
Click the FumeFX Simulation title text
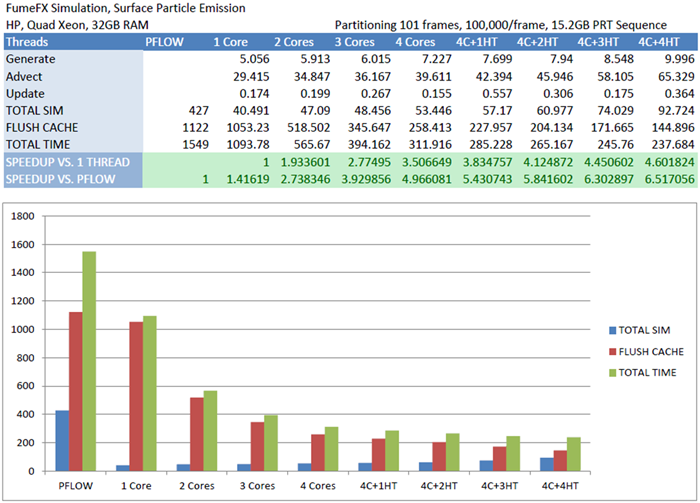click(x=125, y=8)
